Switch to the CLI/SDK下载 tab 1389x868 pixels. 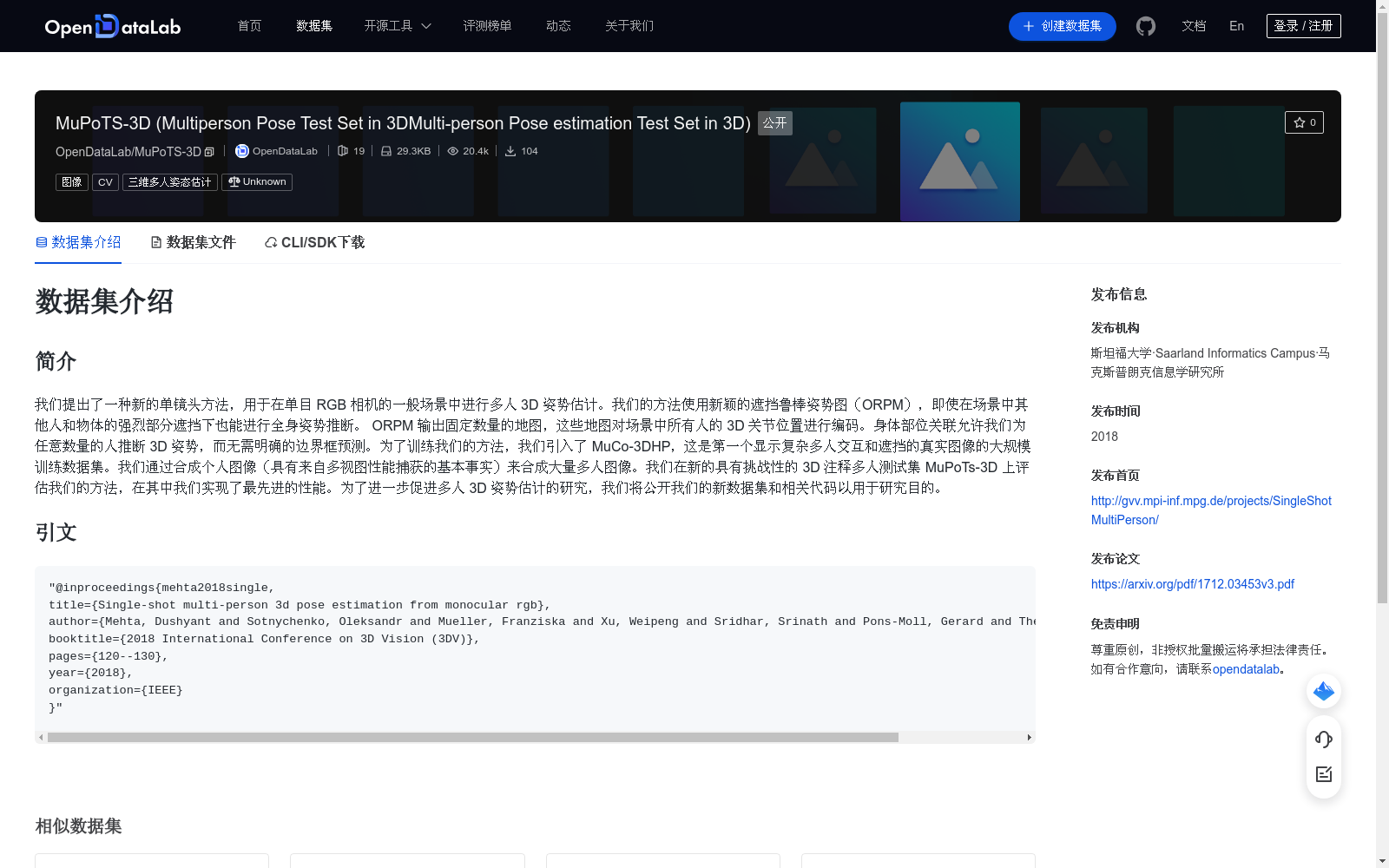[314, 242]
